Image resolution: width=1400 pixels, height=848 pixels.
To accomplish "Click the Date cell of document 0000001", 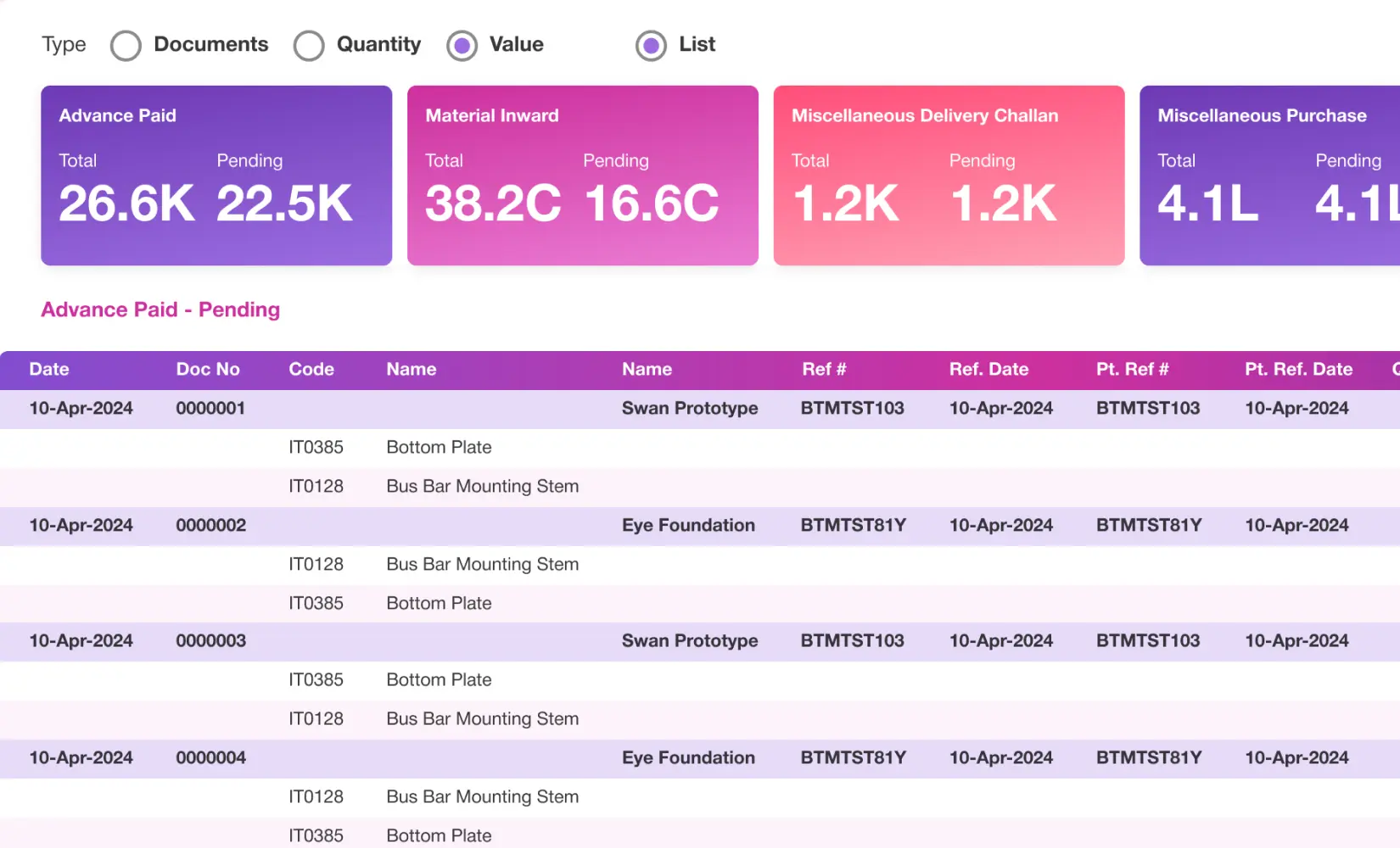I will pos(81,409).
